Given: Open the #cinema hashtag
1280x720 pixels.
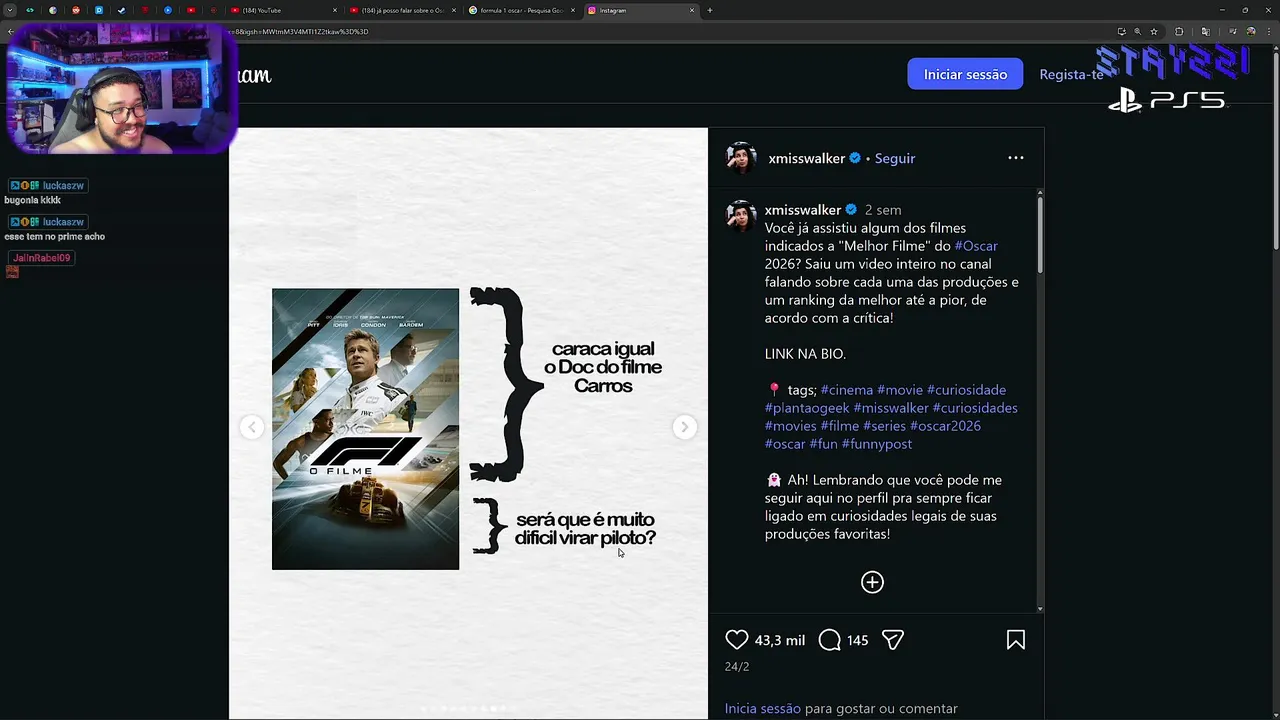Looking at the screenshot, I should 846,390.
